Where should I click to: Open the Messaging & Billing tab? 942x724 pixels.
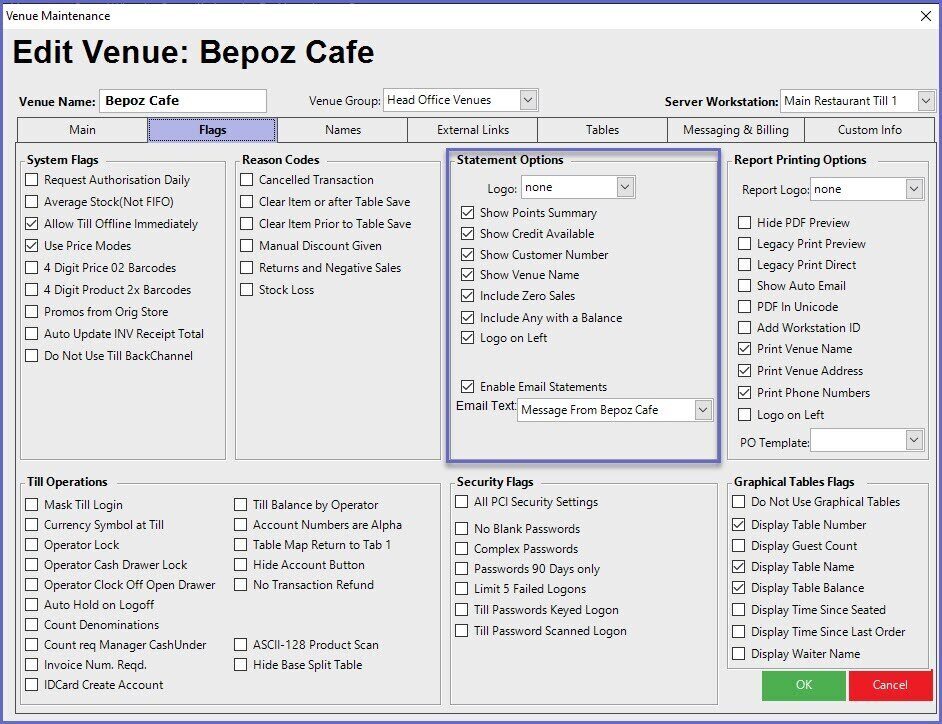pyautogui.click(x=735, y=130)
